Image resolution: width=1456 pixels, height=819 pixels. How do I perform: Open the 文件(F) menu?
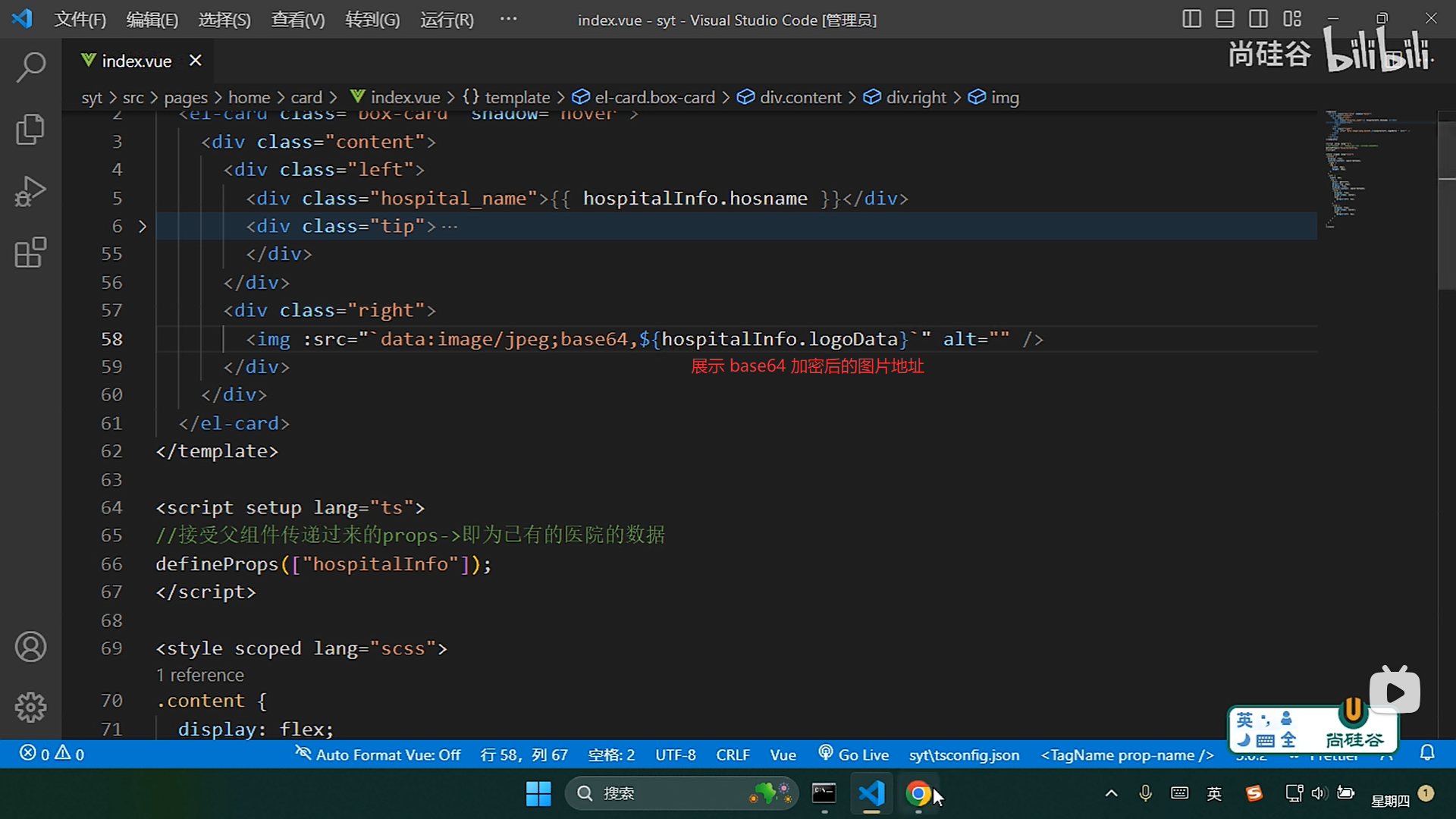coord(80,20)
